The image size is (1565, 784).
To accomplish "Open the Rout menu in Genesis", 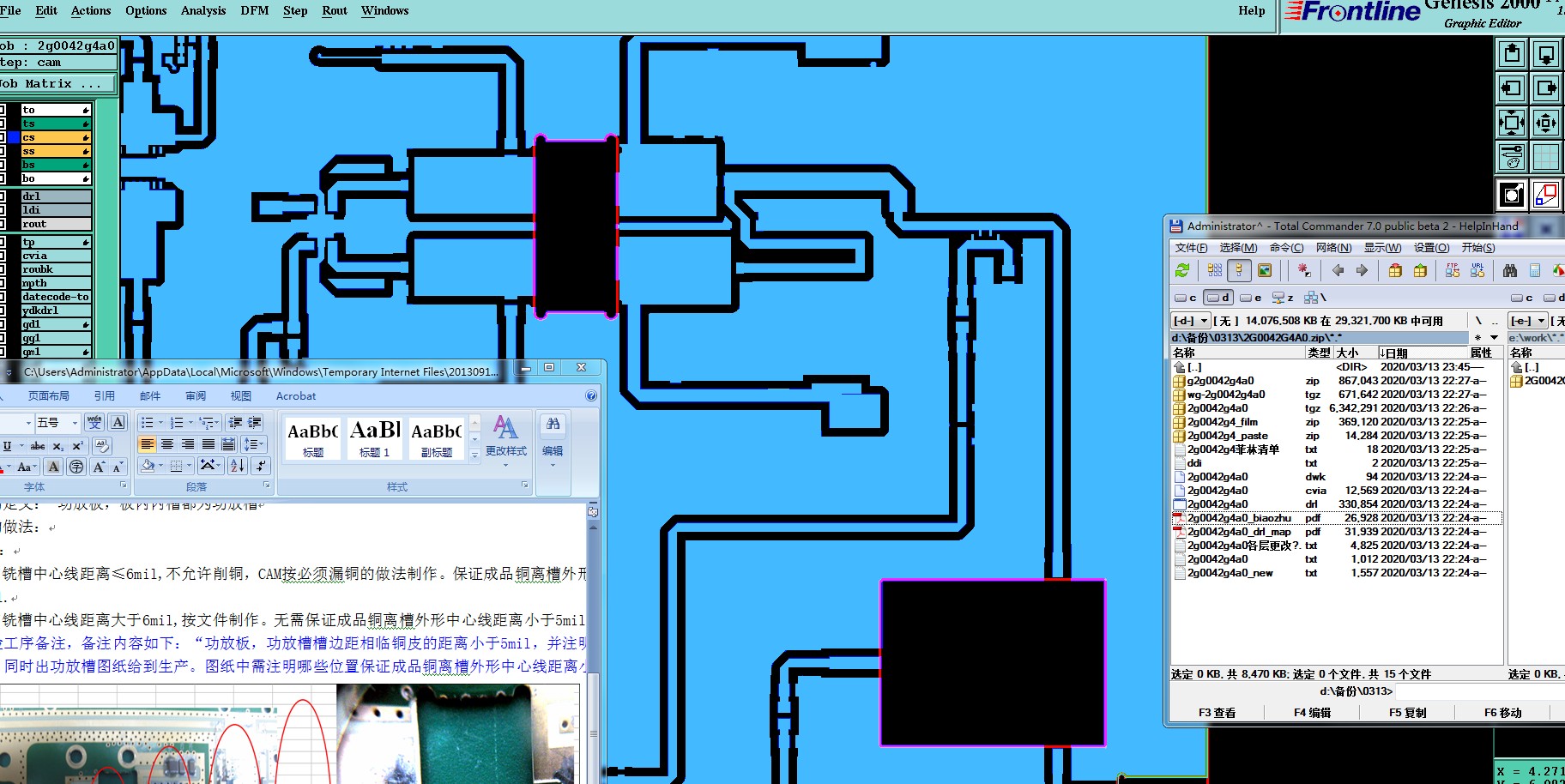I will 335,10.
